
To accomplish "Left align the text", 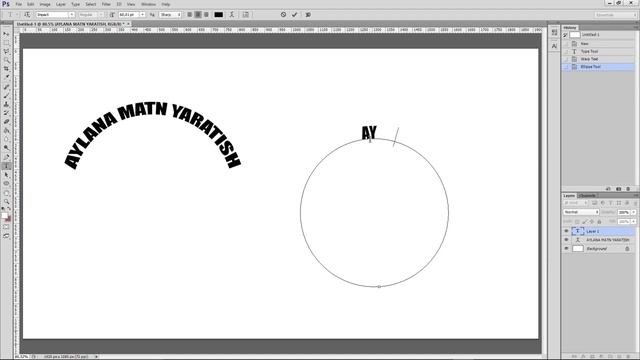I will (x=190, y=15).
